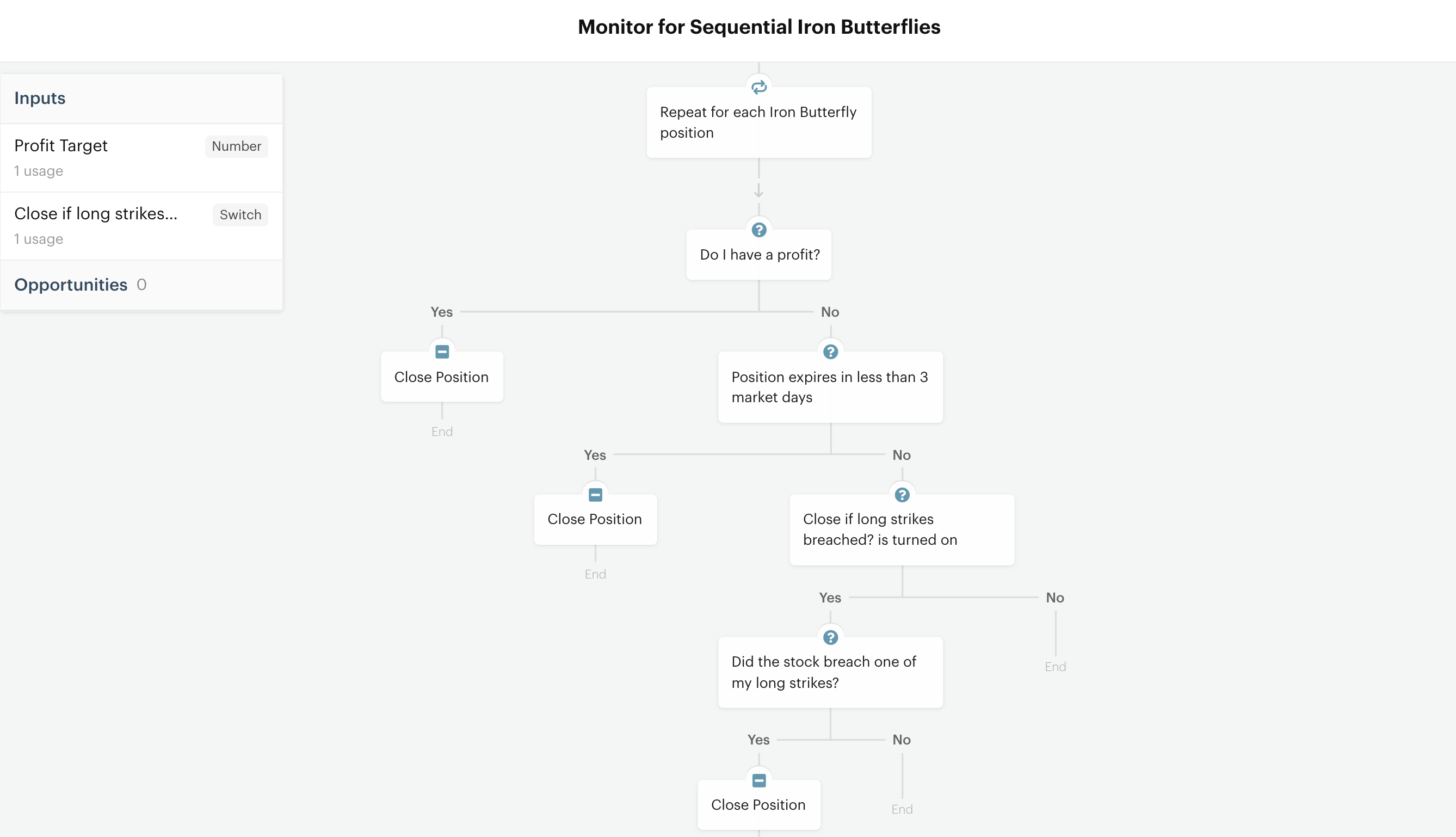Click the Yes branch label under profit decision
The height and width of the screenshot is (837, 1456).
(x=441, y=312)
